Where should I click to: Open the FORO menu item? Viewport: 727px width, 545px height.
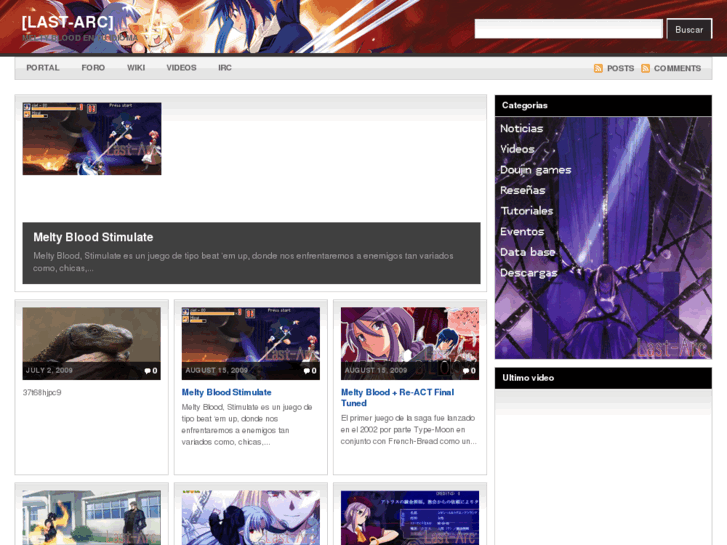tap(93, 68)
